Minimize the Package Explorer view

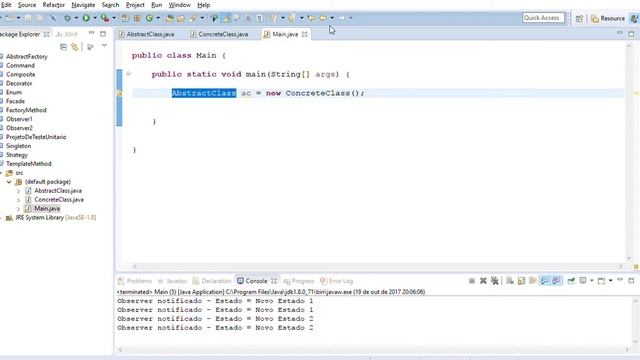click(x=91, y=33)
